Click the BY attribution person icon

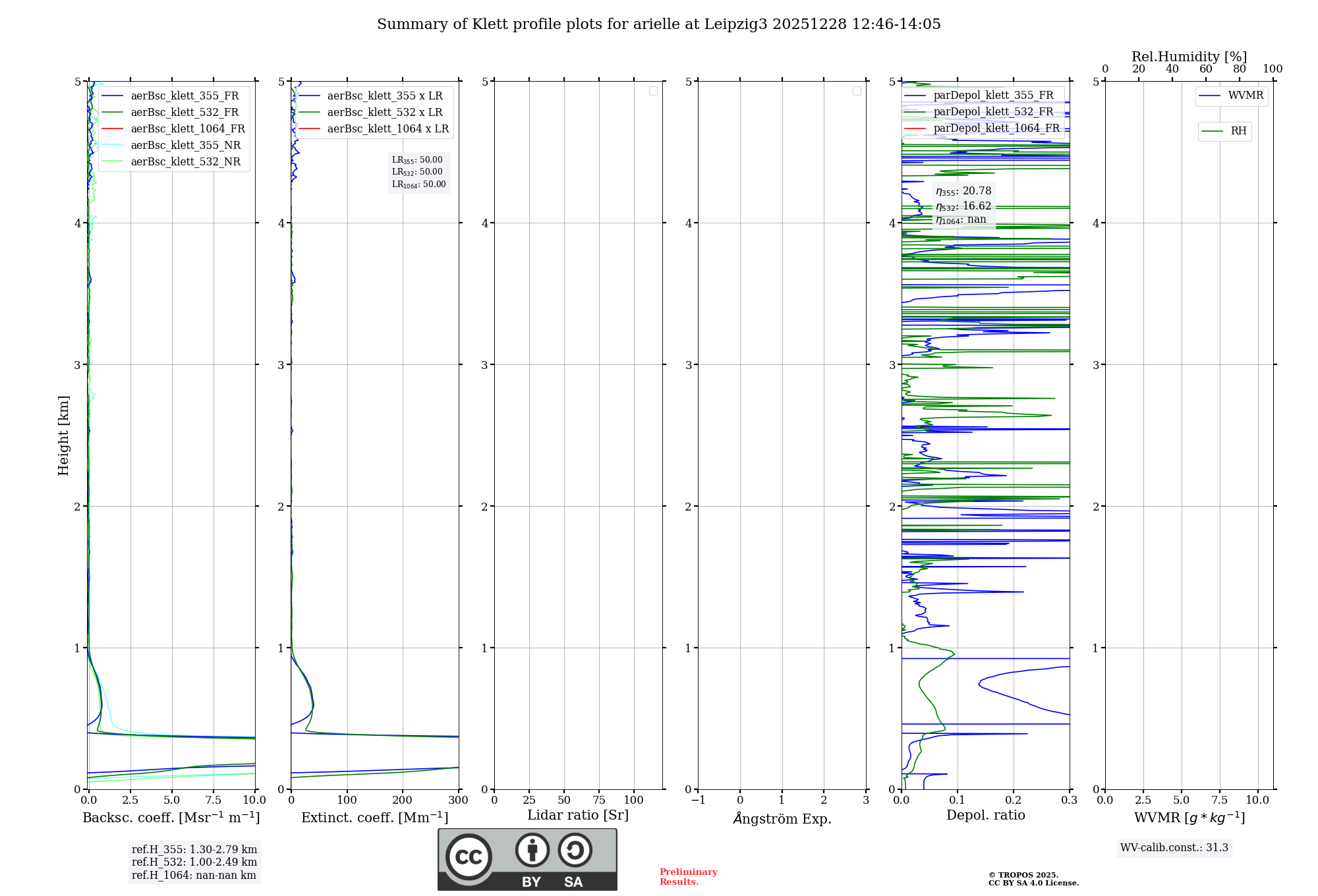pos(532,850)
